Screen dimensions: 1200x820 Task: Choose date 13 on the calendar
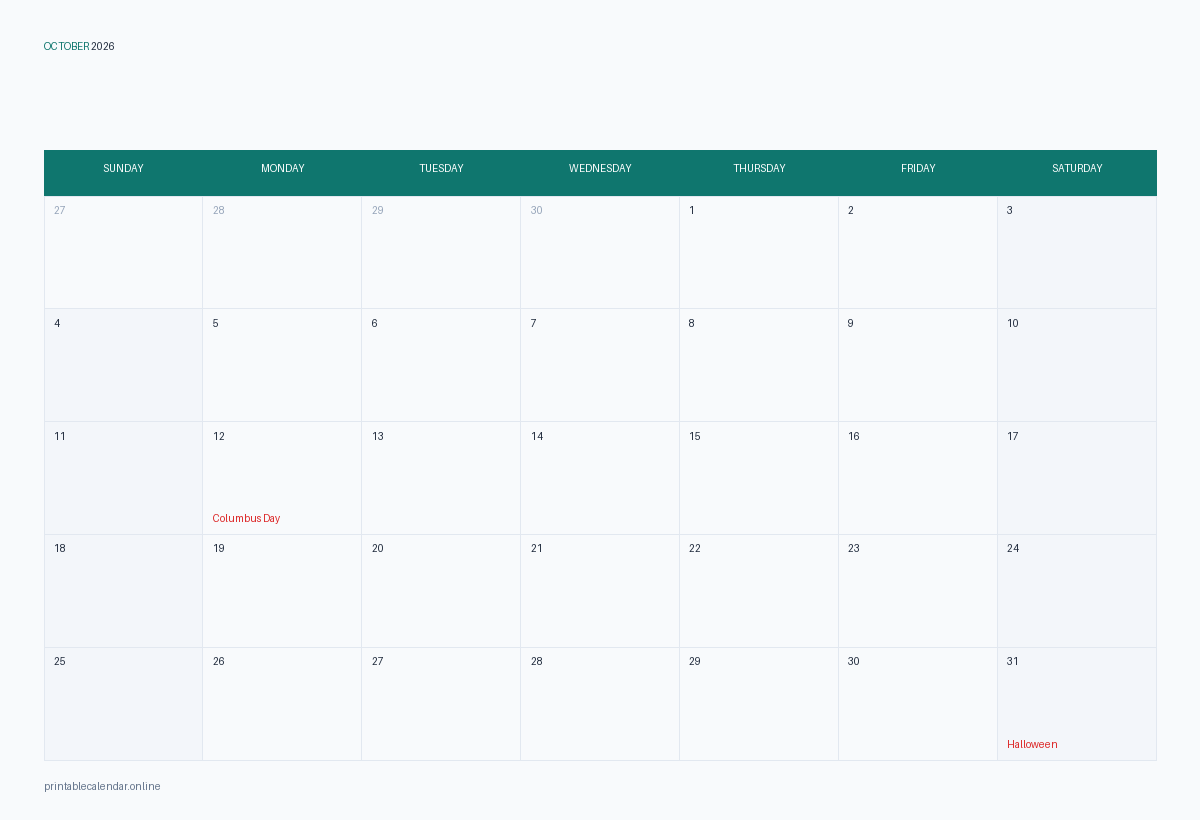coord(378,436)
